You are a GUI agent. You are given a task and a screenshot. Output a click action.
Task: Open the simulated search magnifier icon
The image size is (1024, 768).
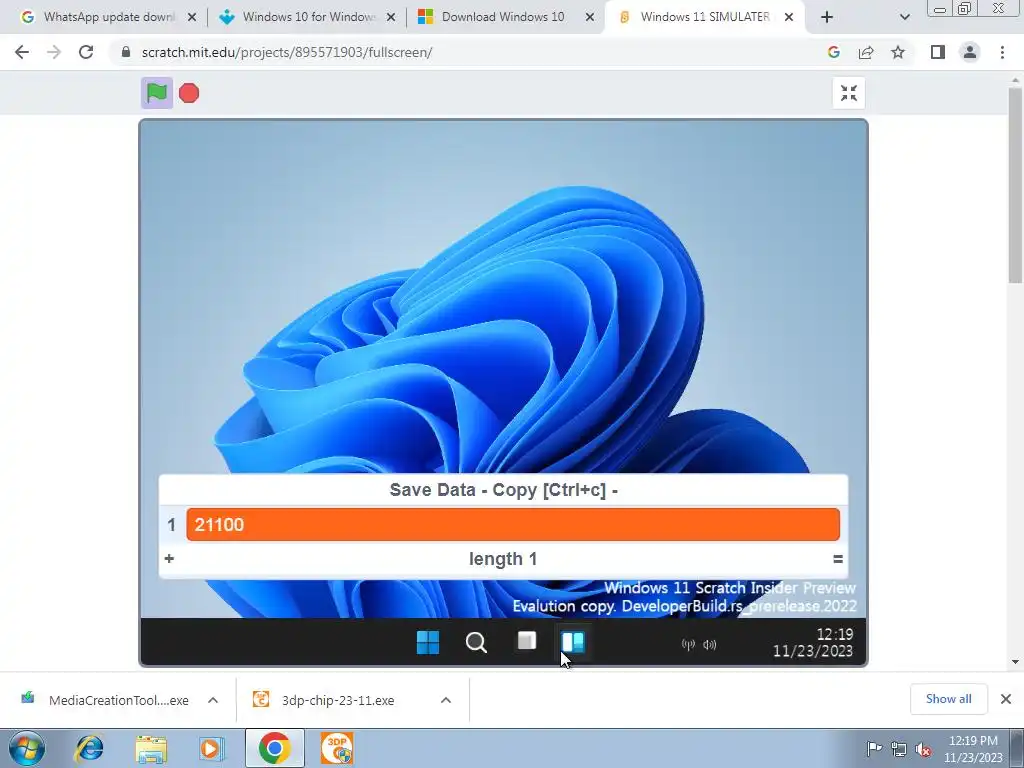(x=476, y=643)
